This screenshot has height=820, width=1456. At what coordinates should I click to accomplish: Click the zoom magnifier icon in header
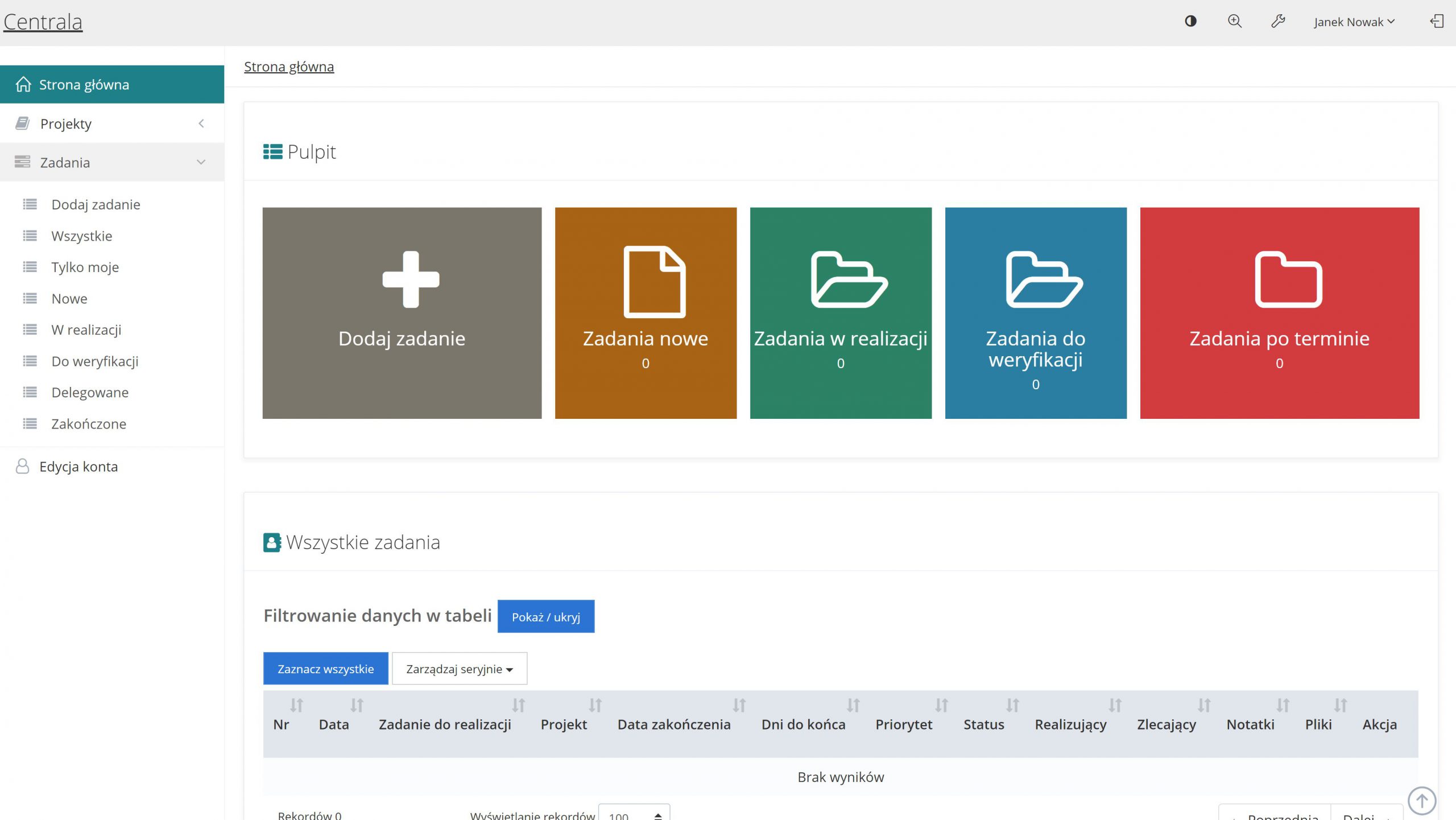coord(1234,22)
